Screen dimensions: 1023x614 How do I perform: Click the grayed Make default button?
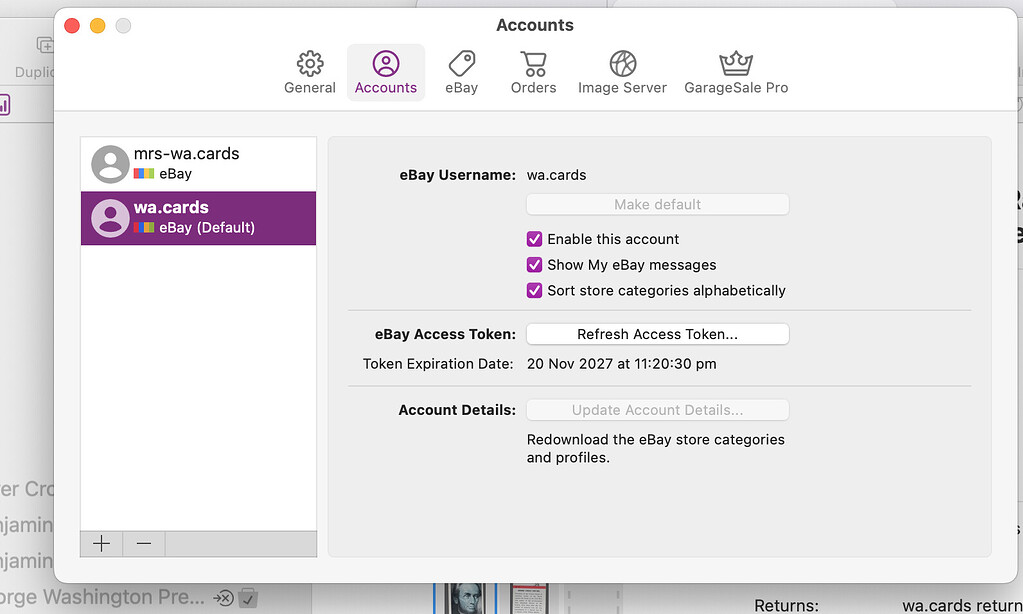pos(658,204)
